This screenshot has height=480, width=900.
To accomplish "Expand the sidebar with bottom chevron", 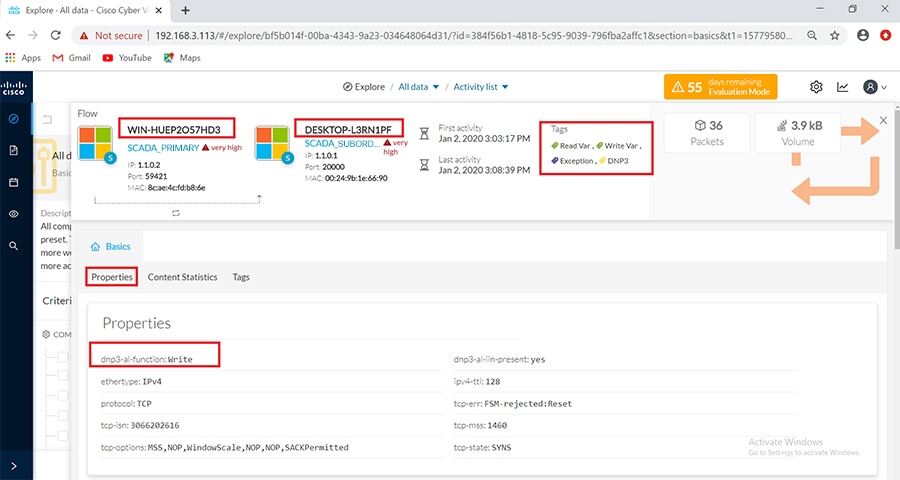I will pos(14,466).
